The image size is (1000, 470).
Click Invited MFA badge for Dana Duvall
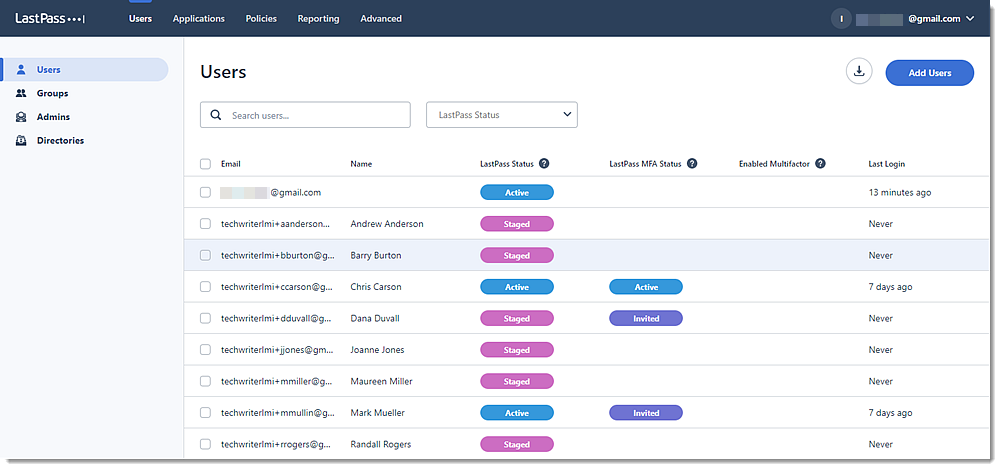(645, 318)
